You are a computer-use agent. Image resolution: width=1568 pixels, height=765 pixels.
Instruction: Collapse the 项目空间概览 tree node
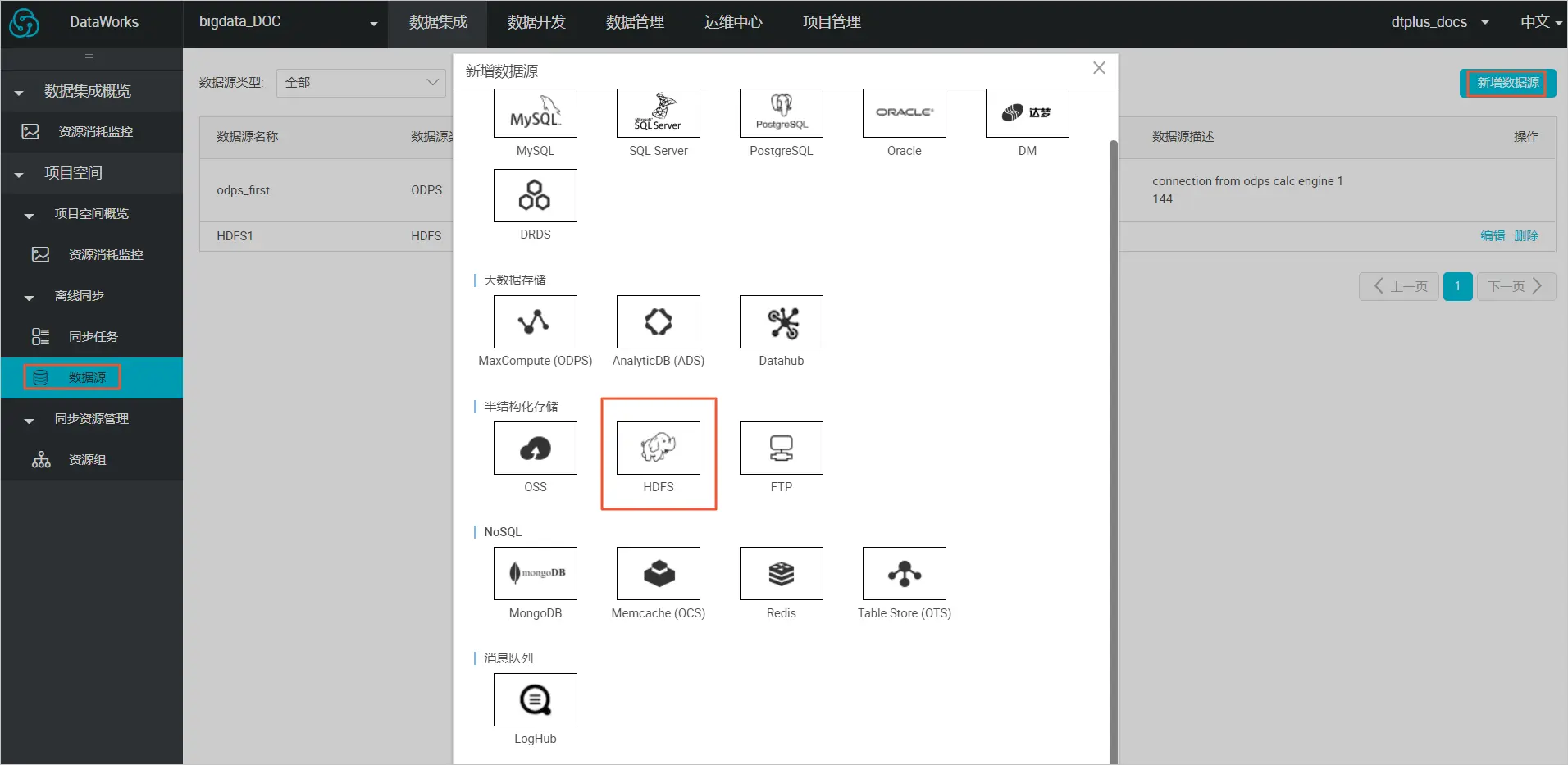[30, 216]
